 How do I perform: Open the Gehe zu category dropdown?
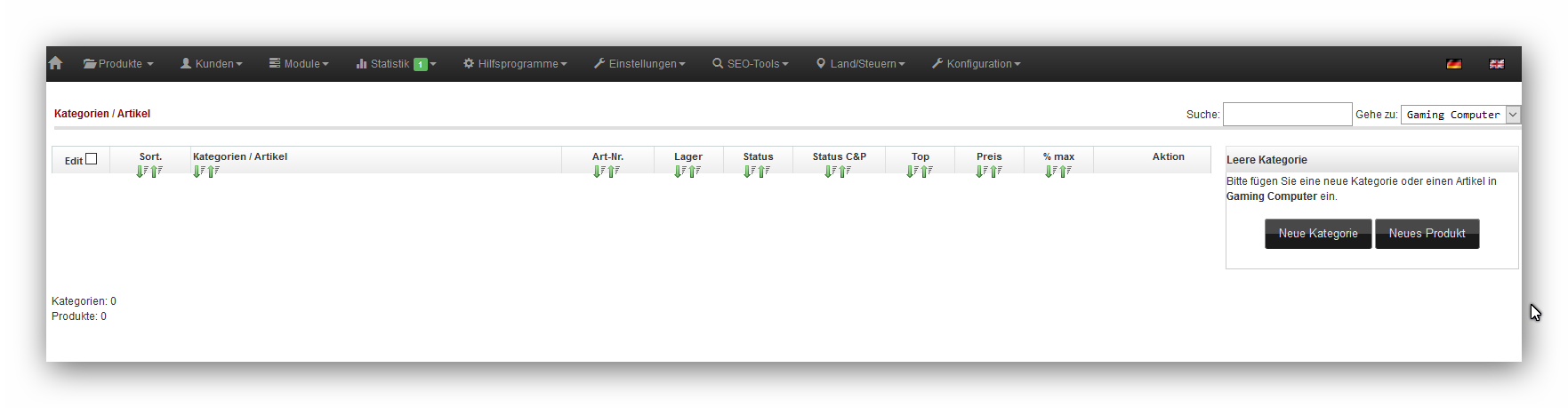pyautogui.click(x=1460, y=115)
